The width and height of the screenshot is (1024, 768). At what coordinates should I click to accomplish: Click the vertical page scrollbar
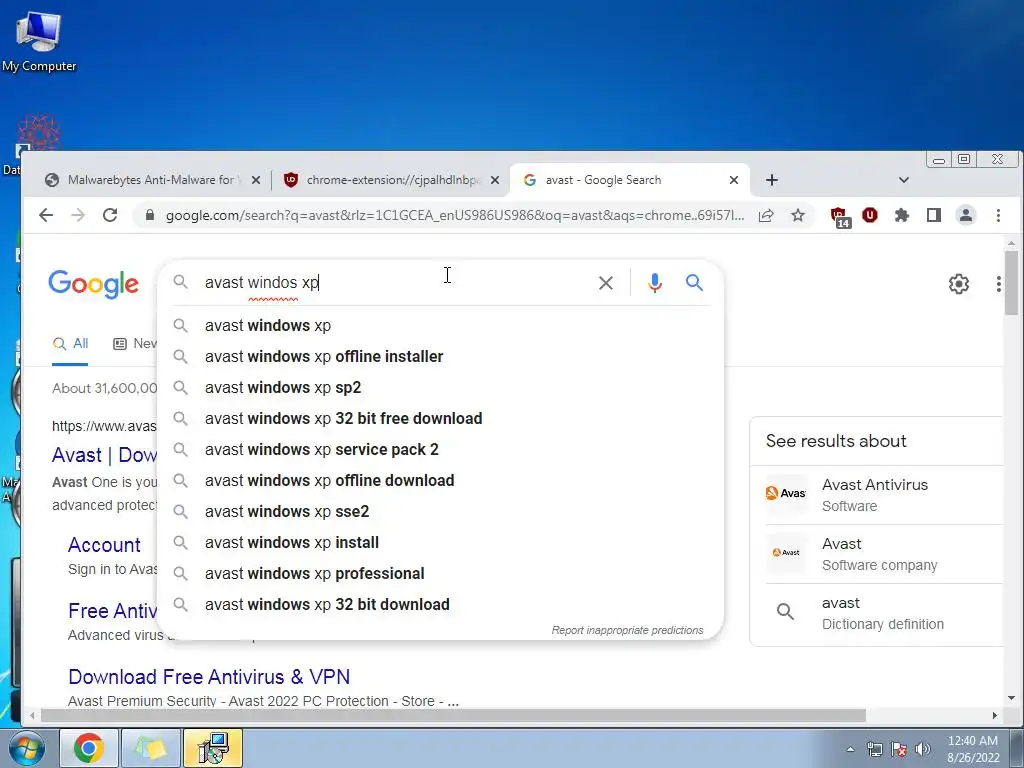pos(1011,282)
